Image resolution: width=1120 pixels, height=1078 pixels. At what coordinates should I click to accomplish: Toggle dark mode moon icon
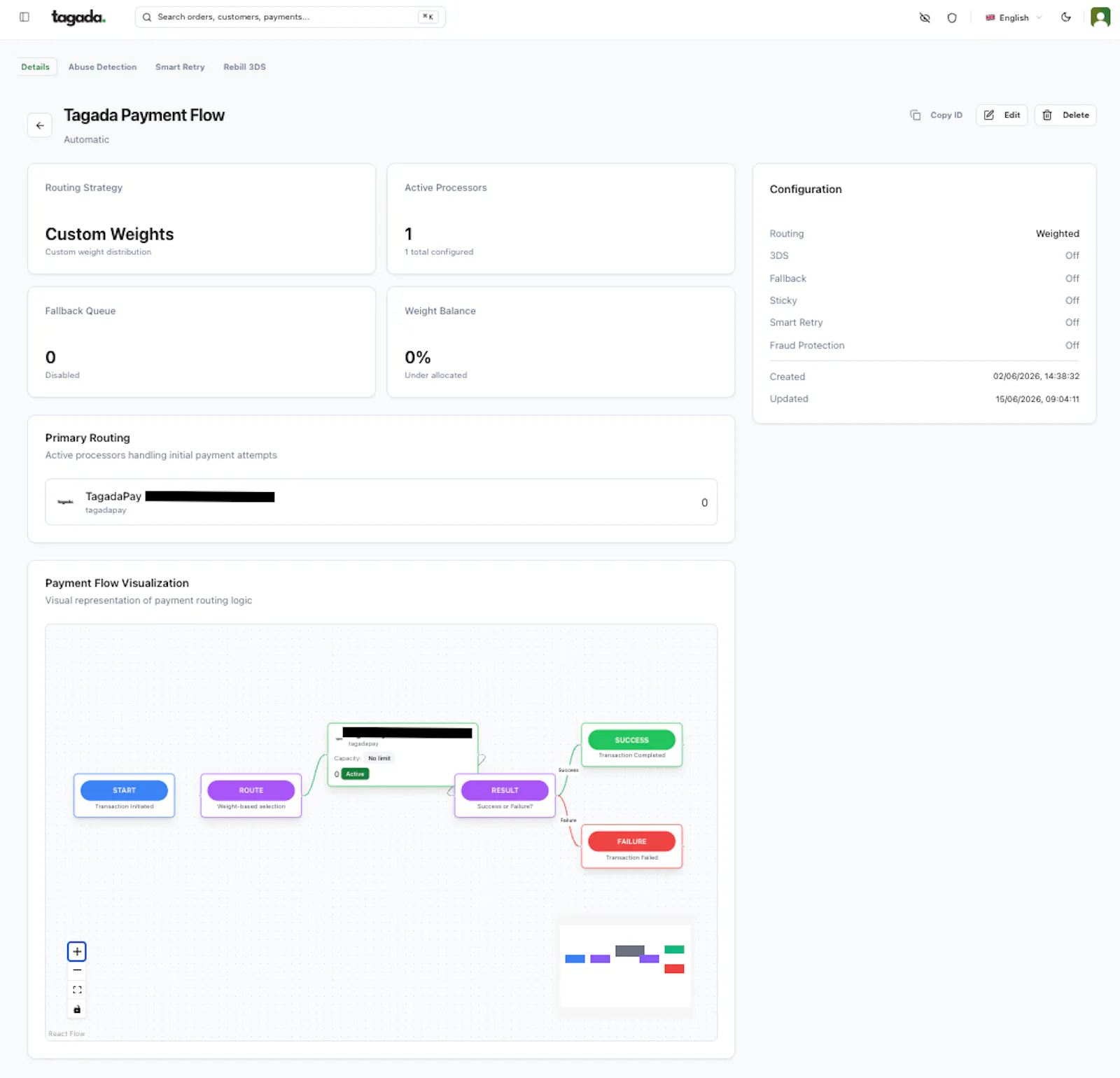tap(1066, 17)
